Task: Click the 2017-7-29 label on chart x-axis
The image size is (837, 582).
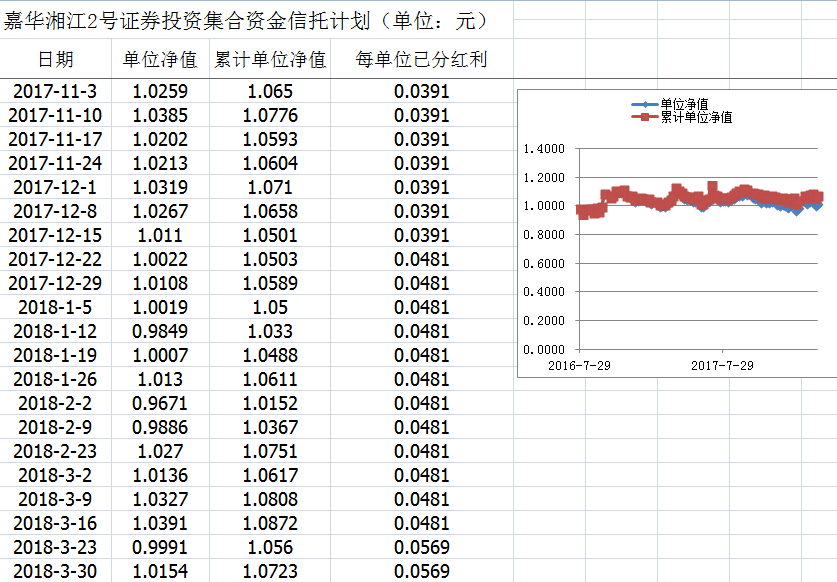Action: point(722,365)
